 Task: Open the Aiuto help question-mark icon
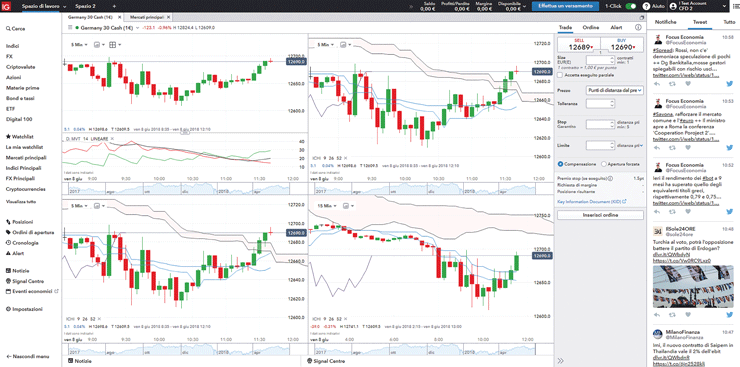tap(646, 6)
